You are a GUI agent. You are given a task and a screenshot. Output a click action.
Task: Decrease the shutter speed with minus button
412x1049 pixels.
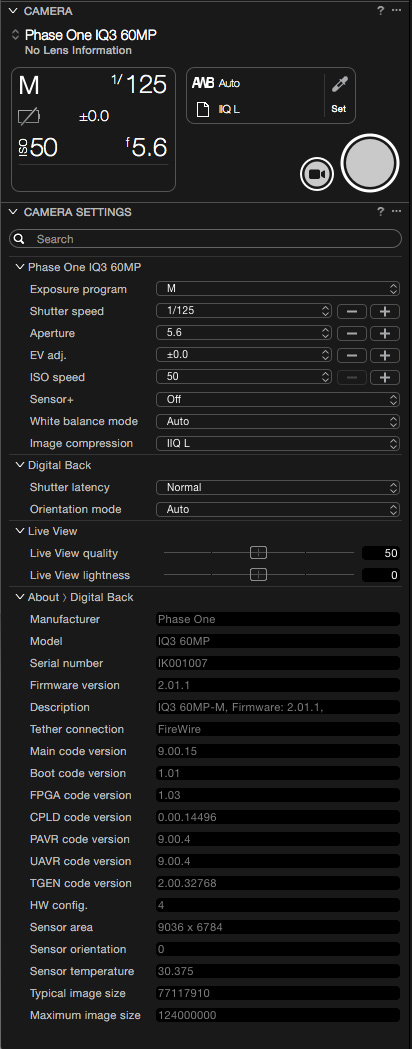pyautogui.click(x=351, y=311)
